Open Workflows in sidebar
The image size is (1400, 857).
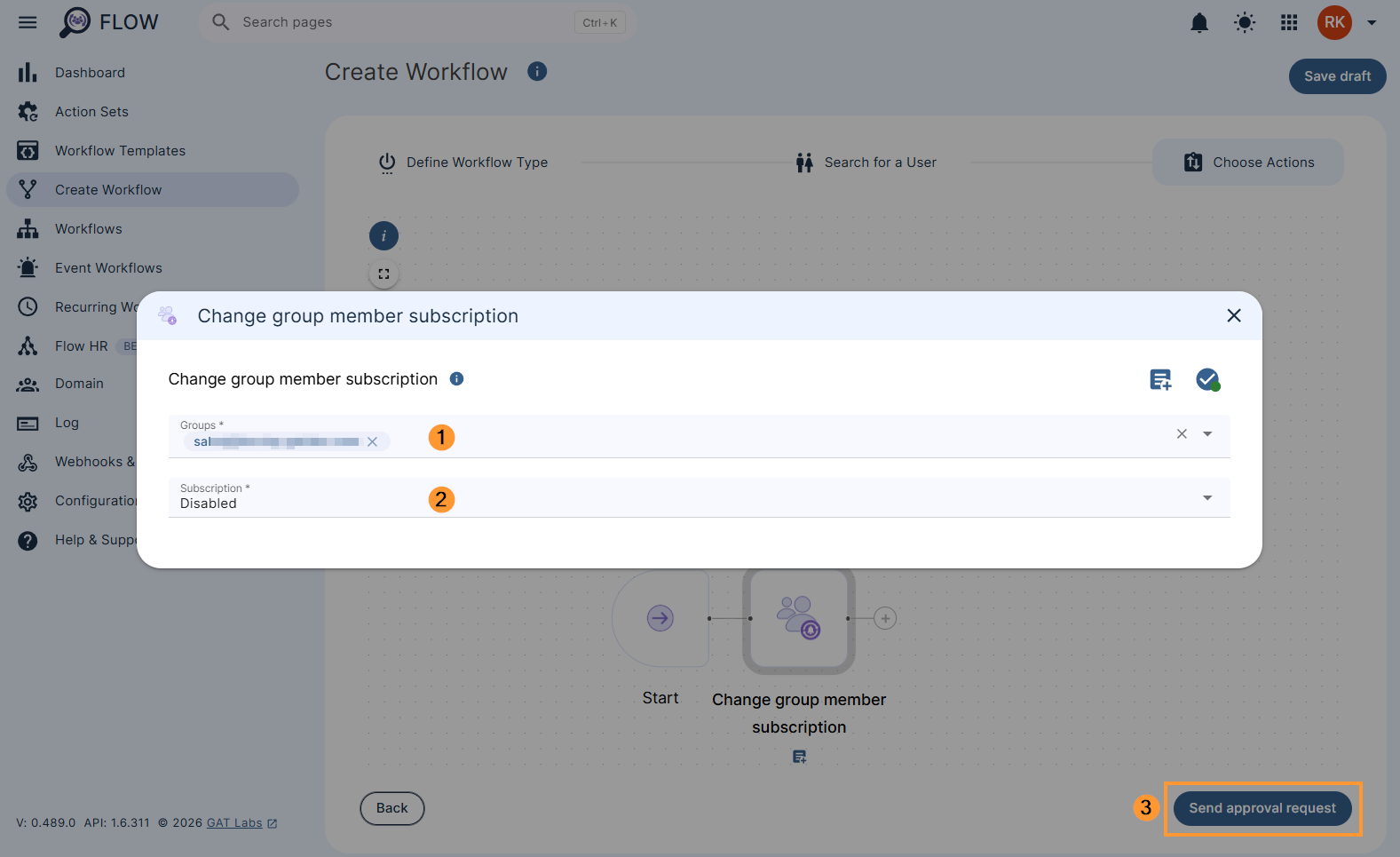(x=153, y=229)
